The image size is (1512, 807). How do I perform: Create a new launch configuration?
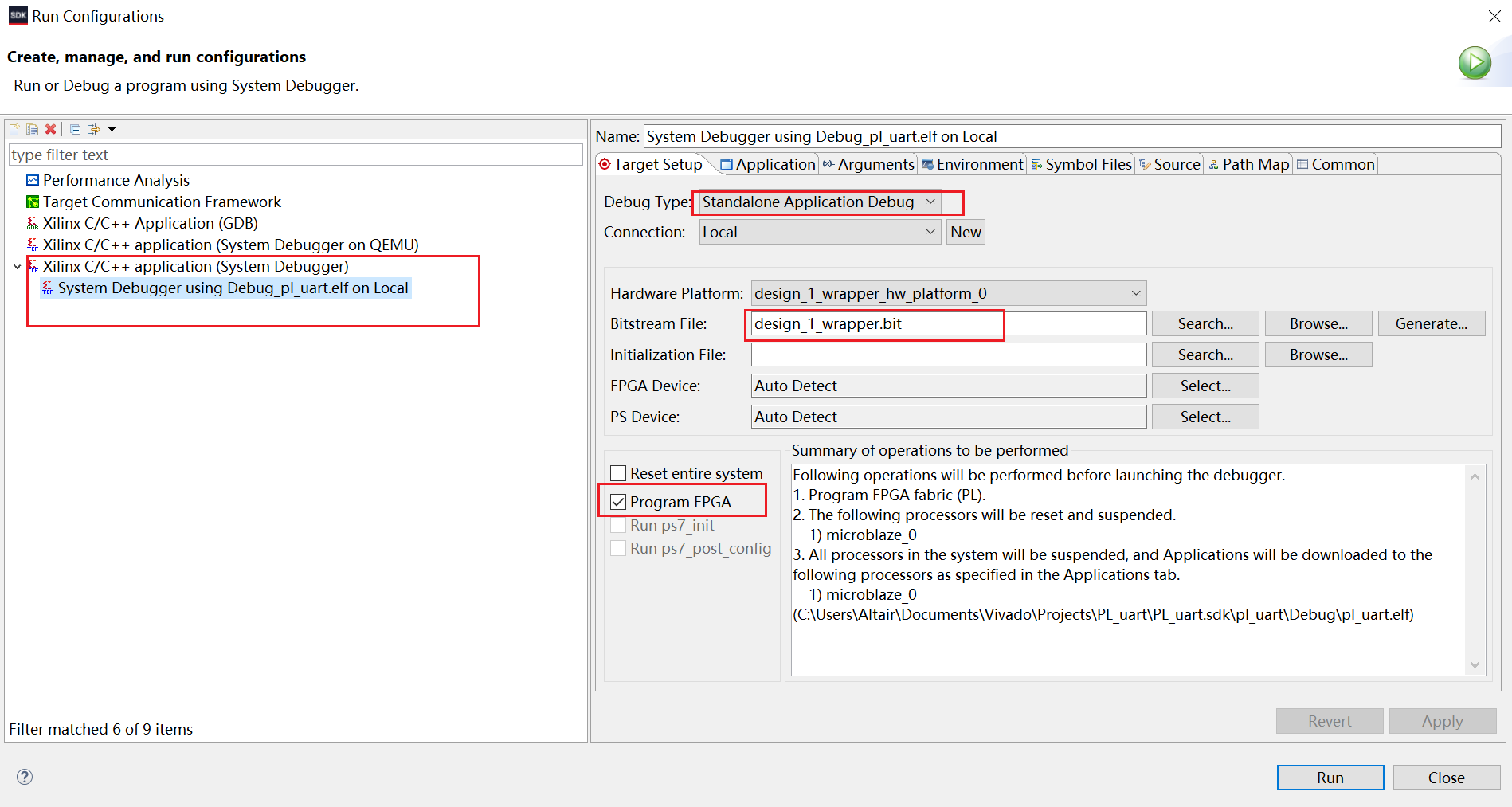point(13,128)
